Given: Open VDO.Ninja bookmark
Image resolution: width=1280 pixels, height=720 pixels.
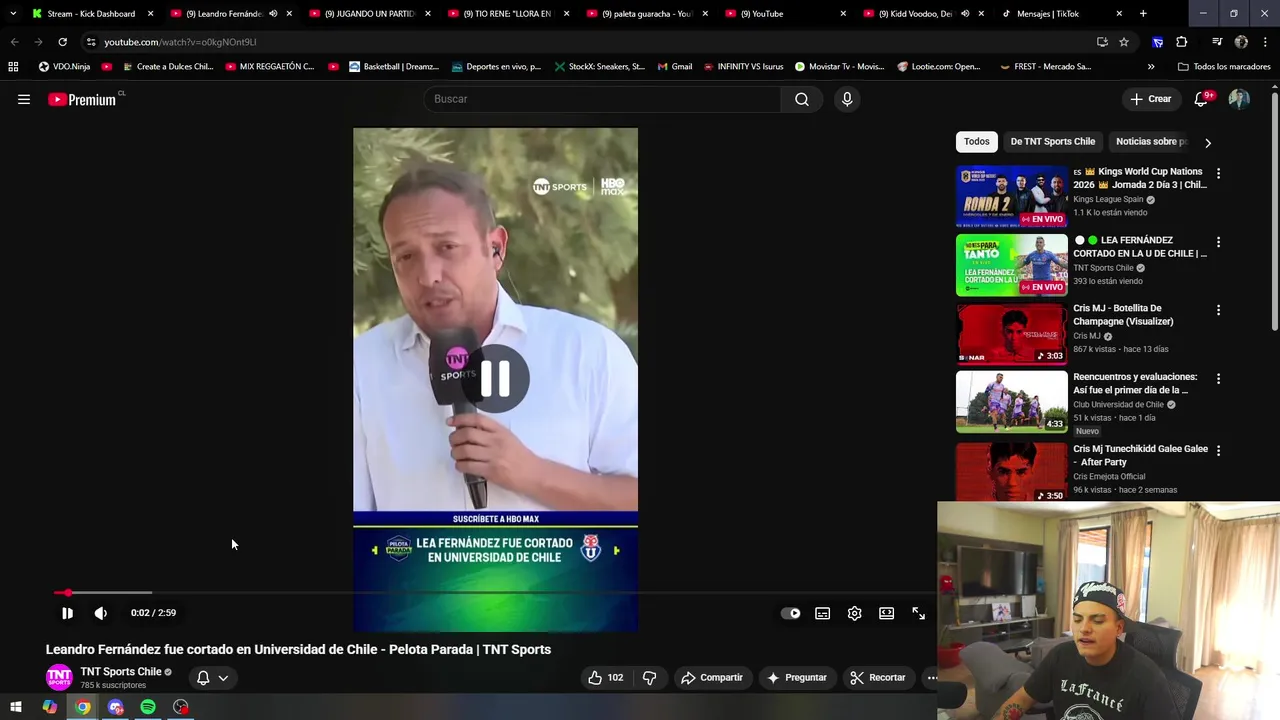Looking at the screenshot, I should click(x=64, y=67).
